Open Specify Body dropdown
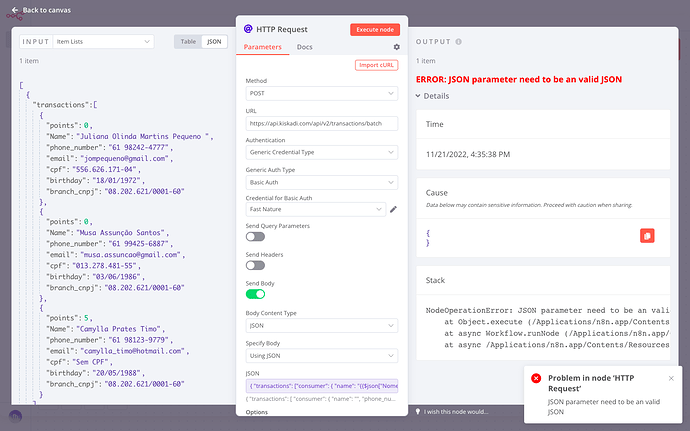Image resolution: width=690 pixels, height=431 pixels. point(322,356)
